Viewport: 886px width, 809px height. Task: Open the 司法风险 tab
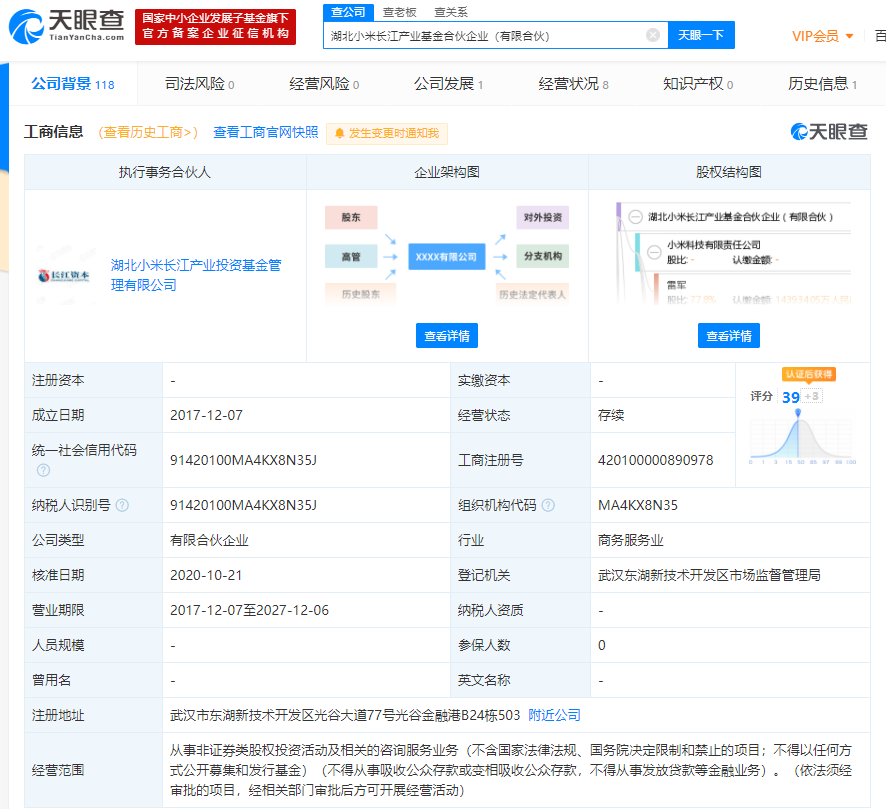[199, 84]
